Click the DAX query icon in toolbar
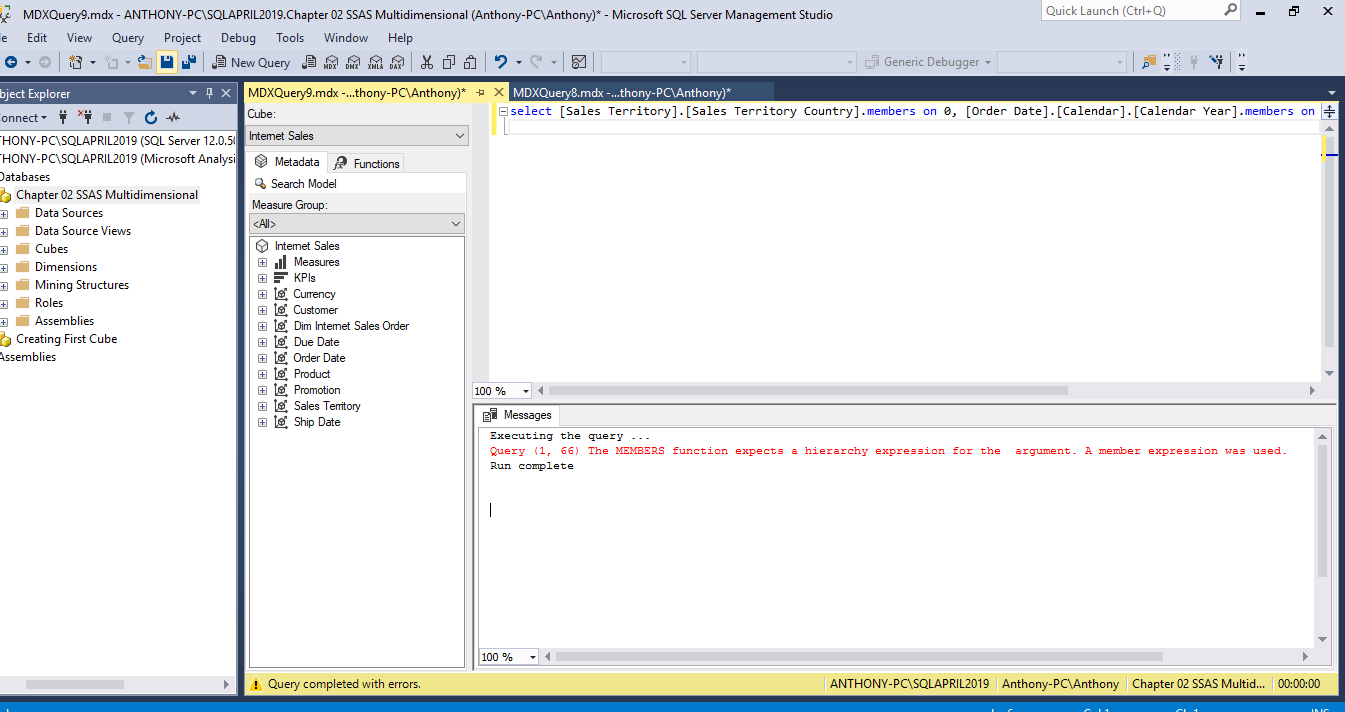Image resolution: width=1345 pixels, height=712 pixels. coord(397,62)
